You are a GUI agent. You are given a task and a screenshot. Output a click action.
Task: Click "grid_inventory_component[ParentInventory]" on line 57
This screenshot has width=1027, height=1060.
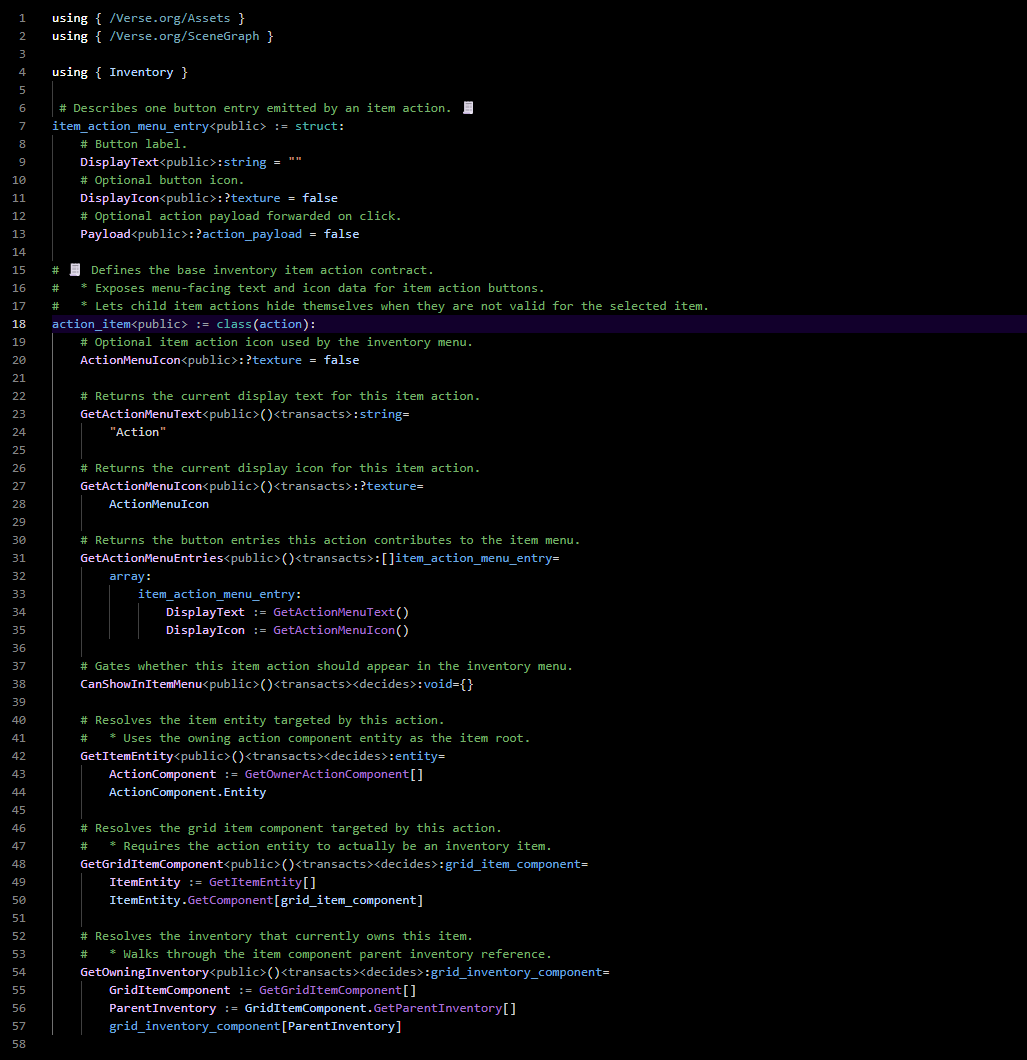(255, 1026)
